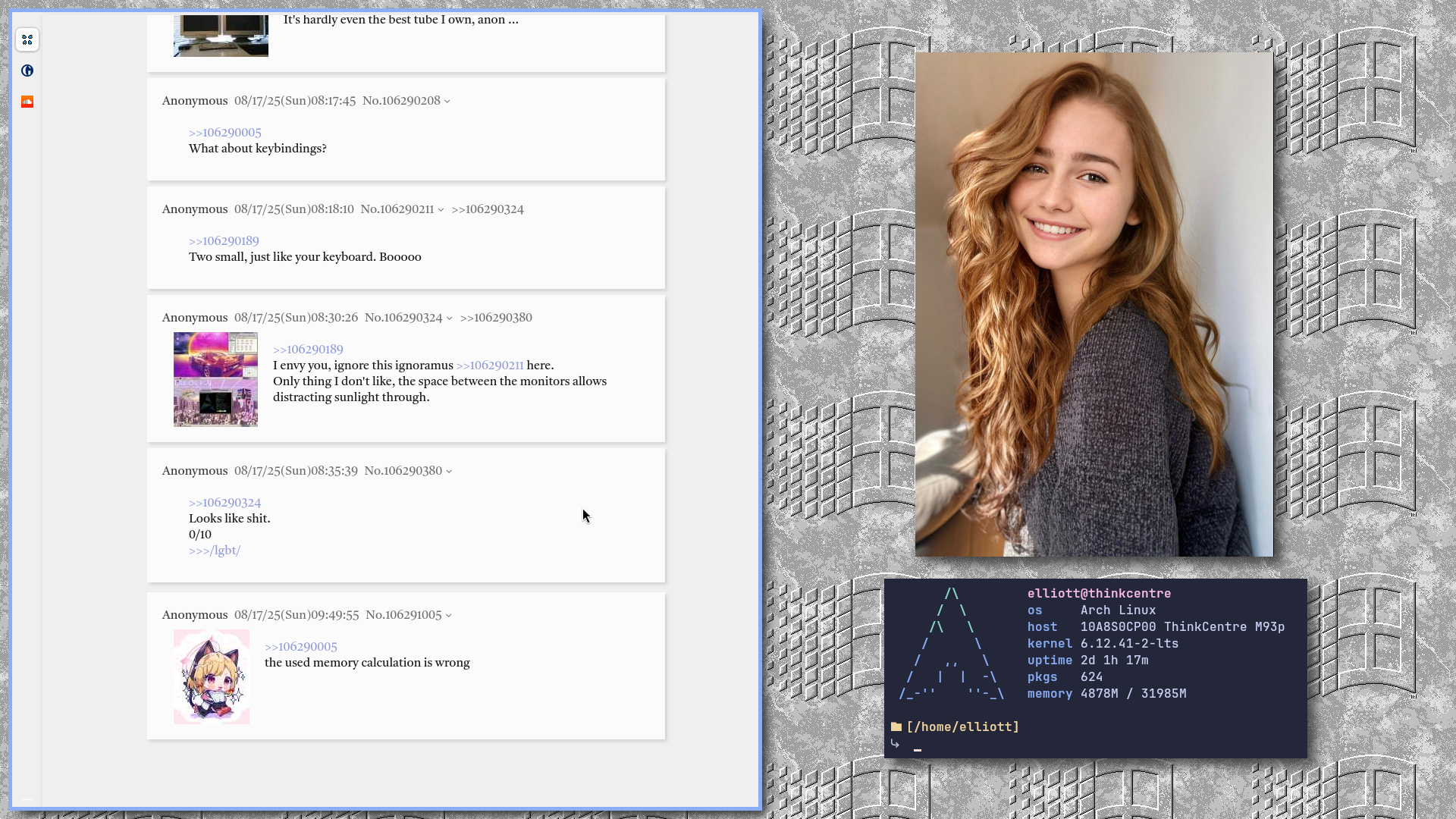
Task: Open post menu arrow for No.106290208
Action: coord(447,102)
